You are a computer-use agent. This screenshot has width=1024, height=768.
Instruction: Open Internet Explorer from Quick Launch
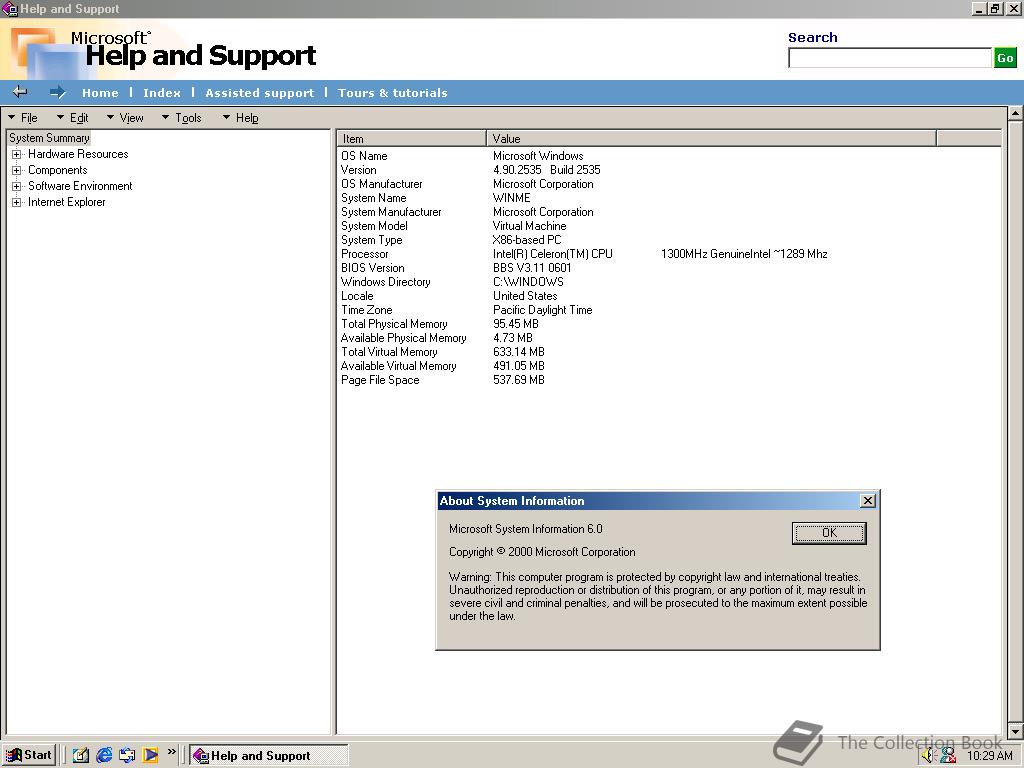(x=104, y=755)
